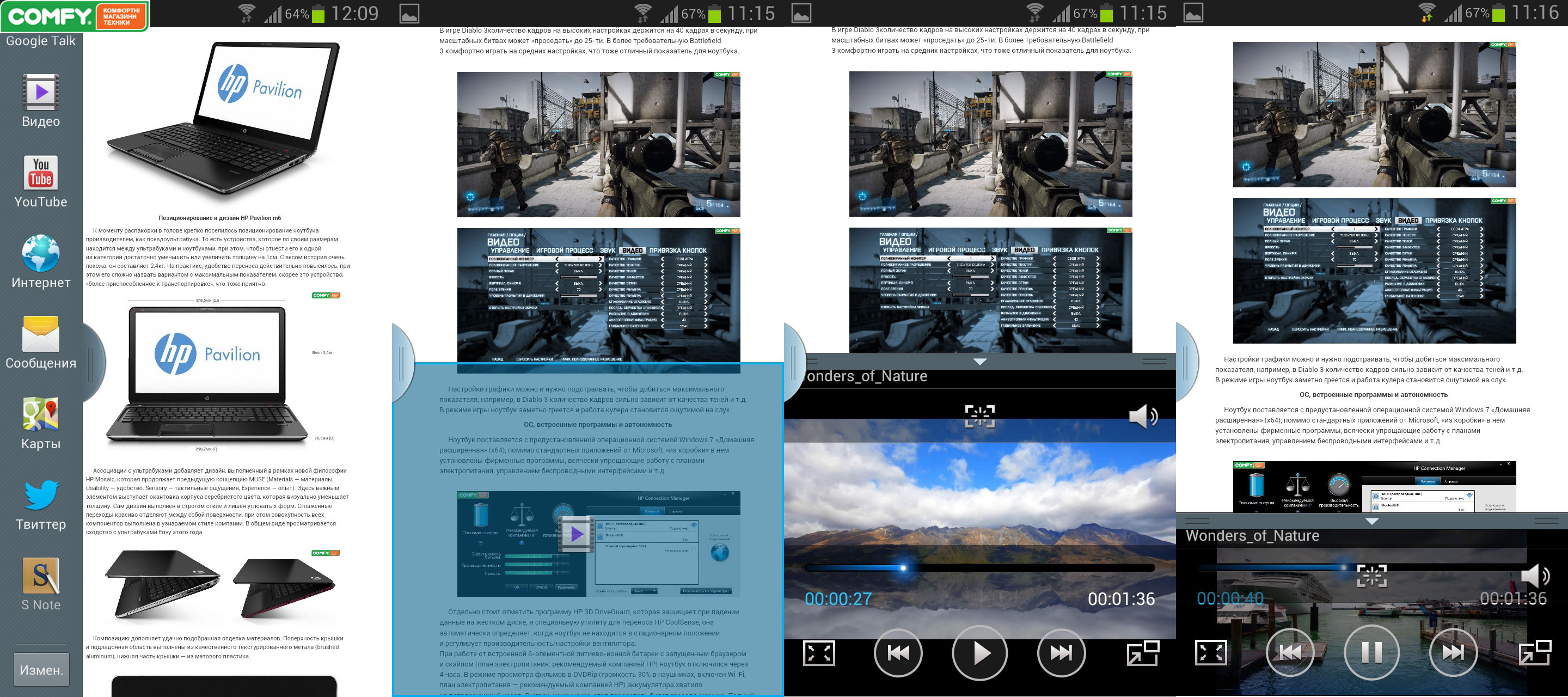Capture a frame in the 00:00:40 player
The width and height of the screenshot is (1568, 697).
point(1372,576)
